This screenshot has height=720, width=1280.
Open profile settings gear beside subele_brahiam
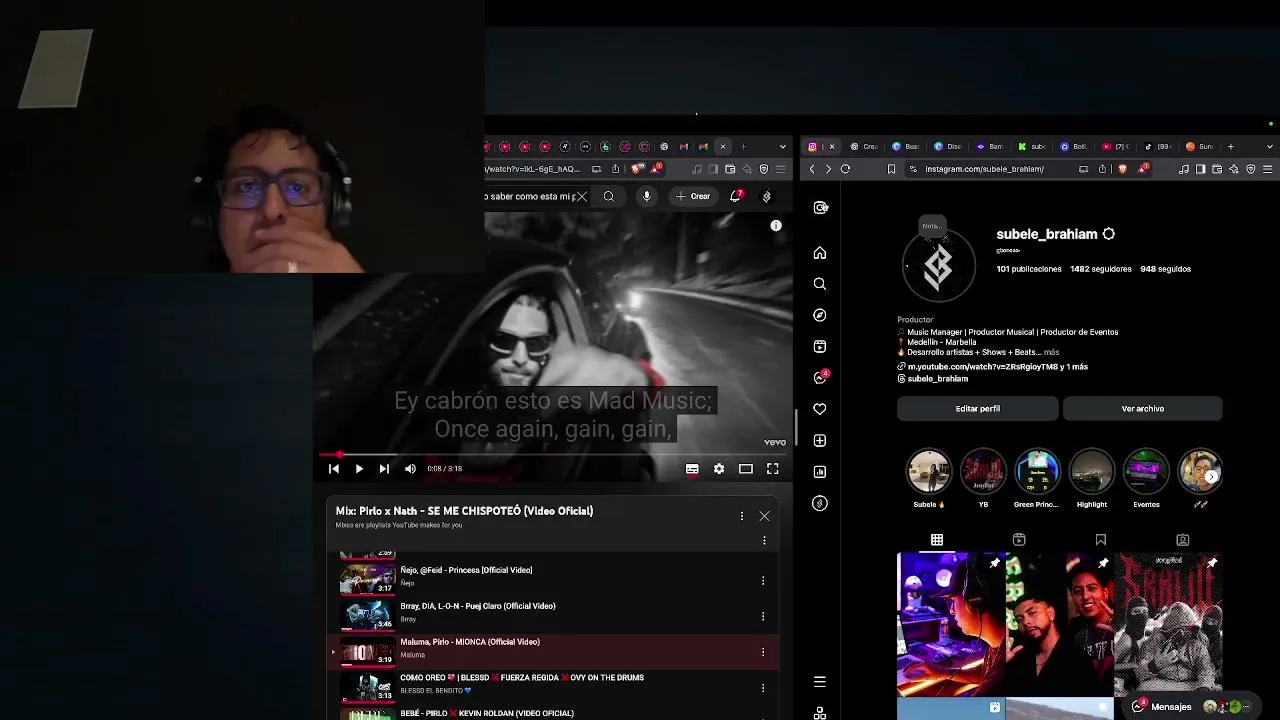(1108, 234)
